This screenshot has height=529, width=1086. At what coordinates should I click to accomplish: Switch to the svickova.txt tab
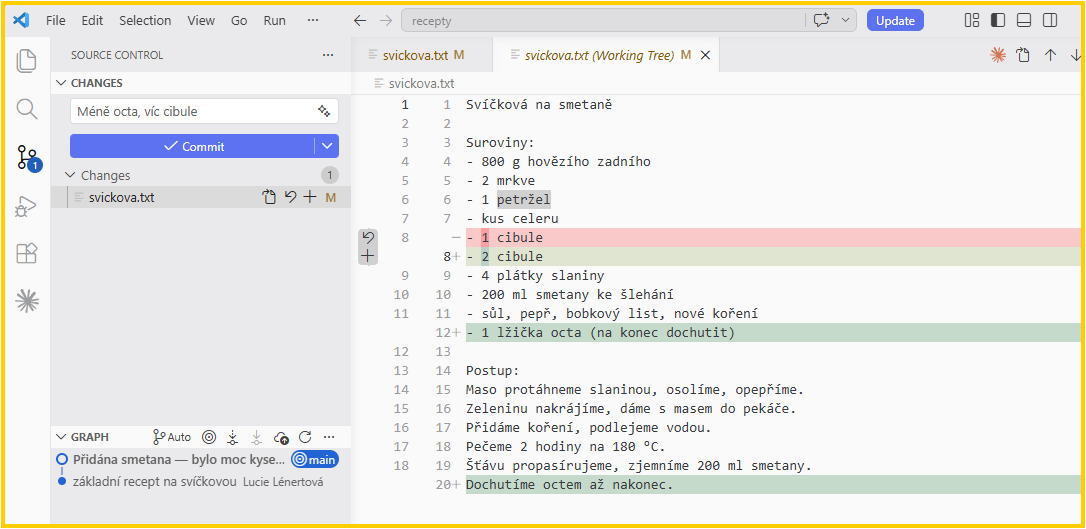click(422, 55)
